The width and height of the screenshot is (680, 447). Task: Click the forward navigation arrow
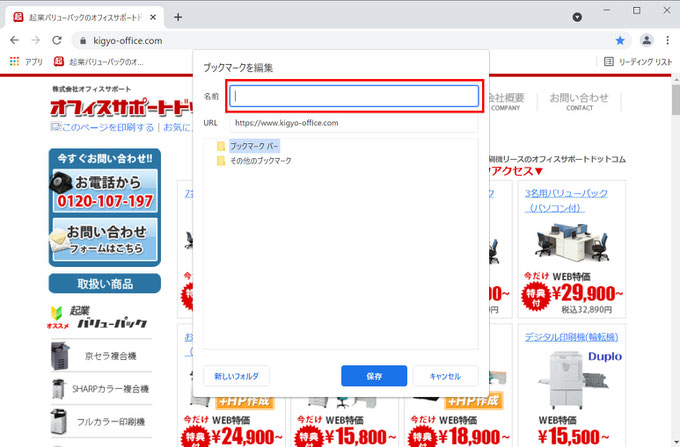(x=36, y=40)
